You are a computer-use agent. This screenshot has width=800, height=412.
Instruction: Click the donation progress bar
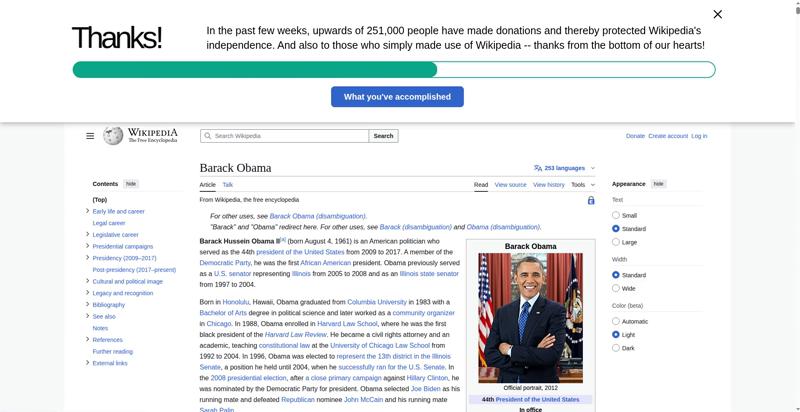click(x=393, y=70)
